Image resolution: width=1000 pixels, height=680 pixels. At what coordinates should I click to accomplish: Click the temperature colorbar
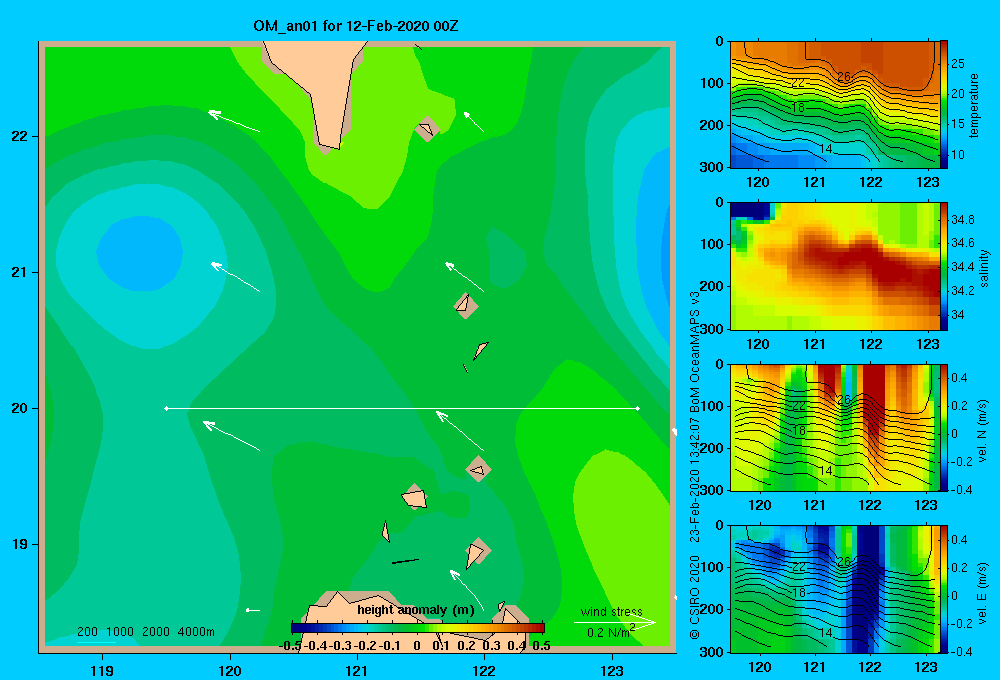(x=944, y=105)
